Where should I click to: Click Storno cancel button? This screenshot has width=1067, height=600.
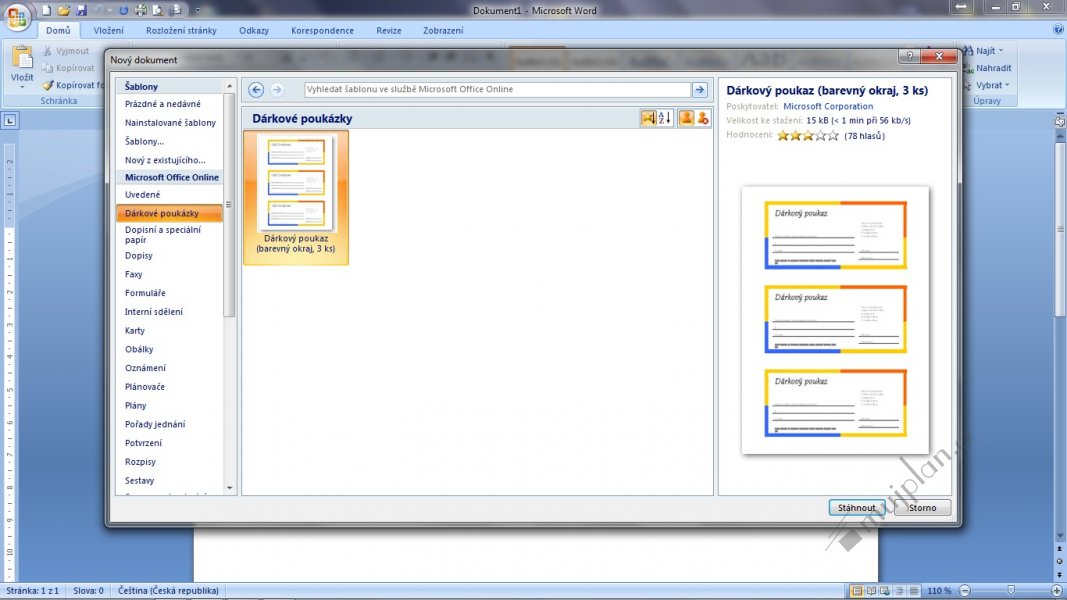[922, 507]
